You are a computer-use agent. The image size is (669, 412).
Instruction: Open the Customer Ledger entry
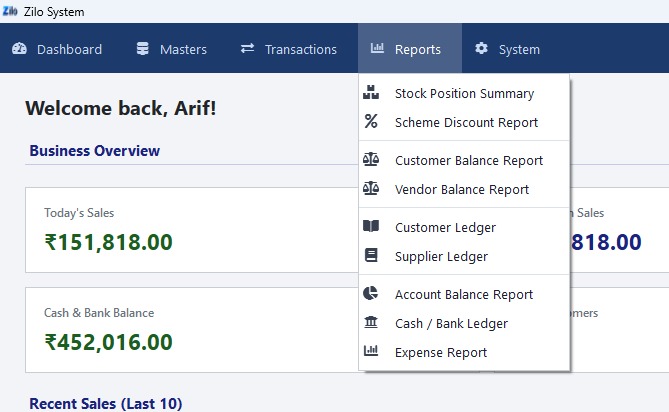464,227
